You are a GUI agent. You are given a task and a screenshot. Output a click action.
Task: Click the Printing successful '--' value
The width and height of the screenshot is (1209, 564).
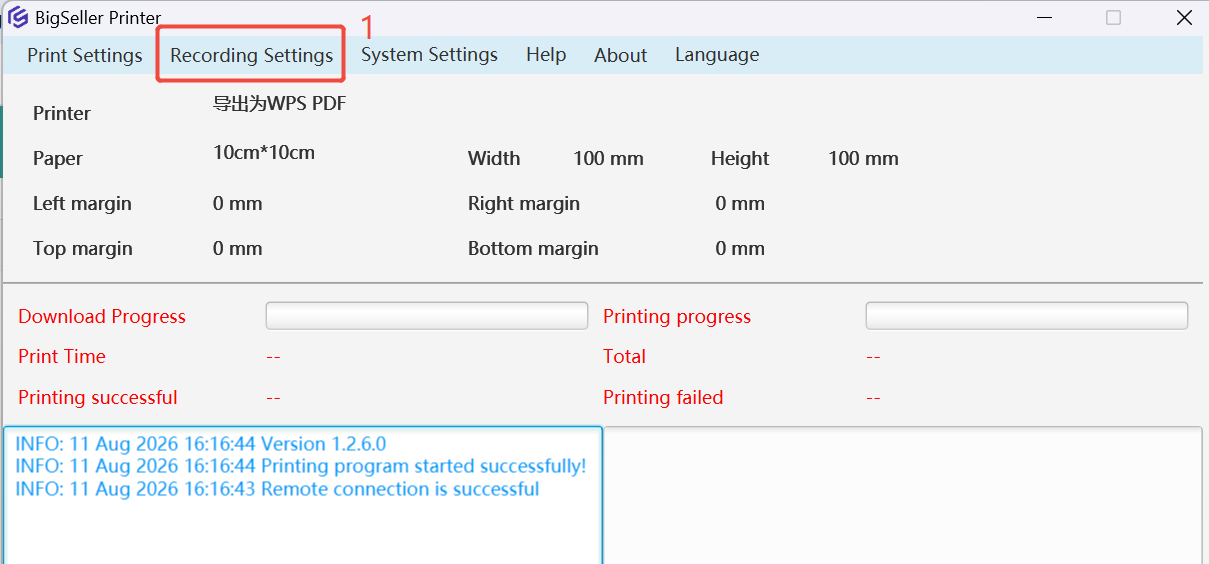coord(273,397)
